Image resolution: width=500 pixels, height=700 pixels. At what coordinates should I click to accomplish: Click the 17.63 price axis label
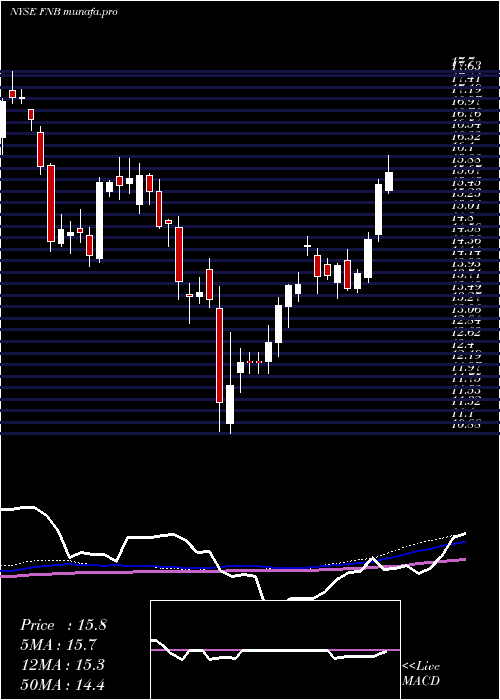[x=467, y=66]
